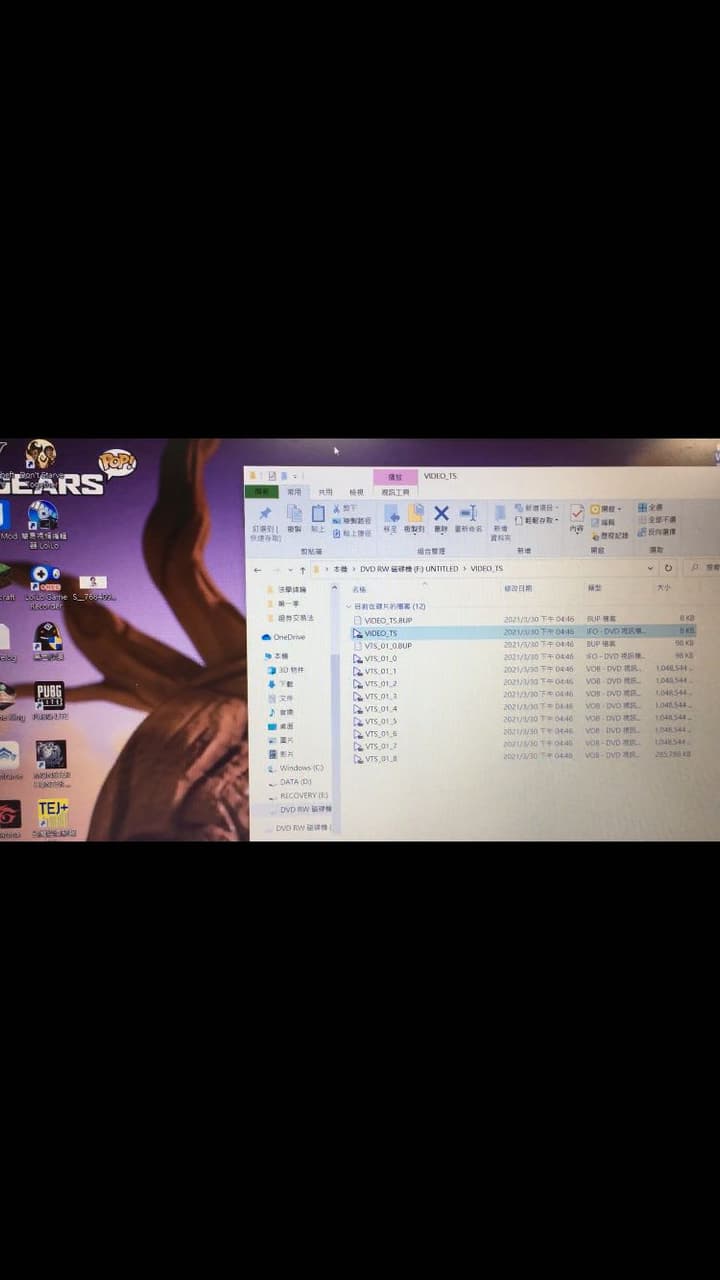Image resolution: width=720 pixels, height=1280 pixels.
Task: Select the VTS_01_0.BUP file
Action: pos(522,645)
